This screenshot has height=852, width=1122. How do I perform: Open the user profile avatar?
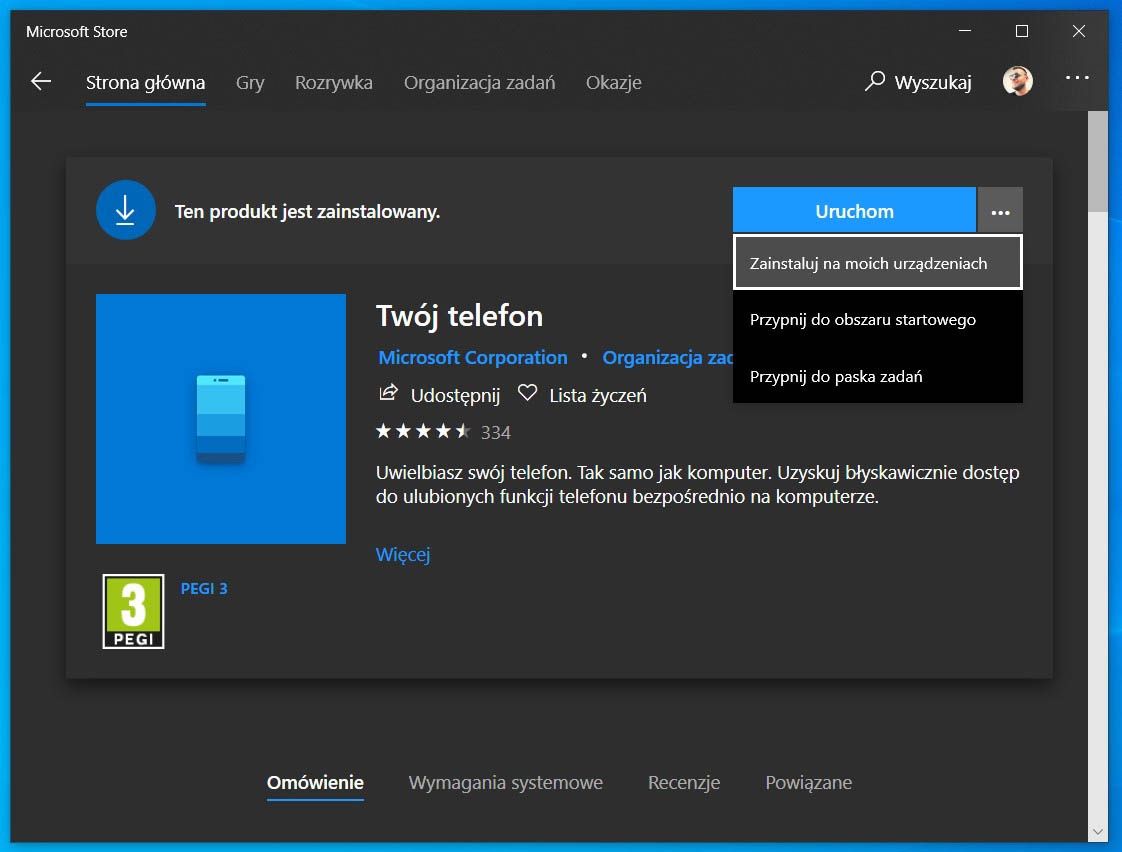point(1018,81)
